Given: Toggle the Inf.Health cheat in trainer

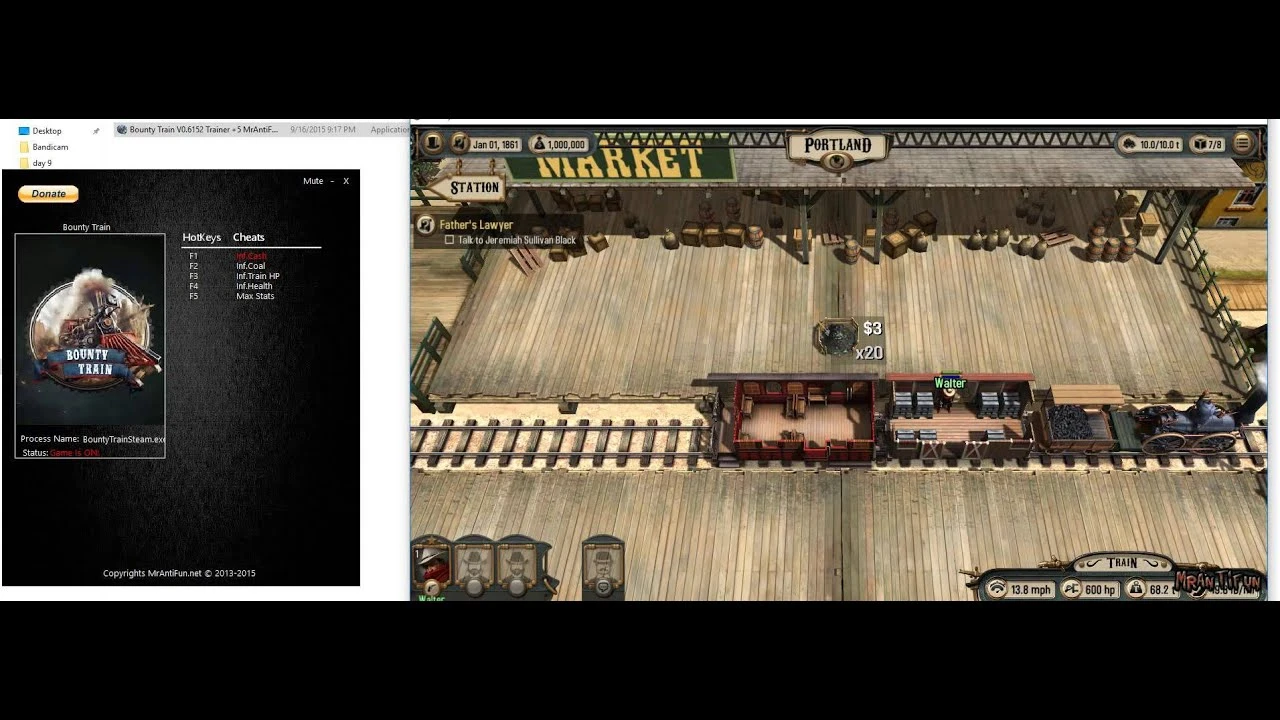Looking at the screenshot, I should (x=254, y=286).
